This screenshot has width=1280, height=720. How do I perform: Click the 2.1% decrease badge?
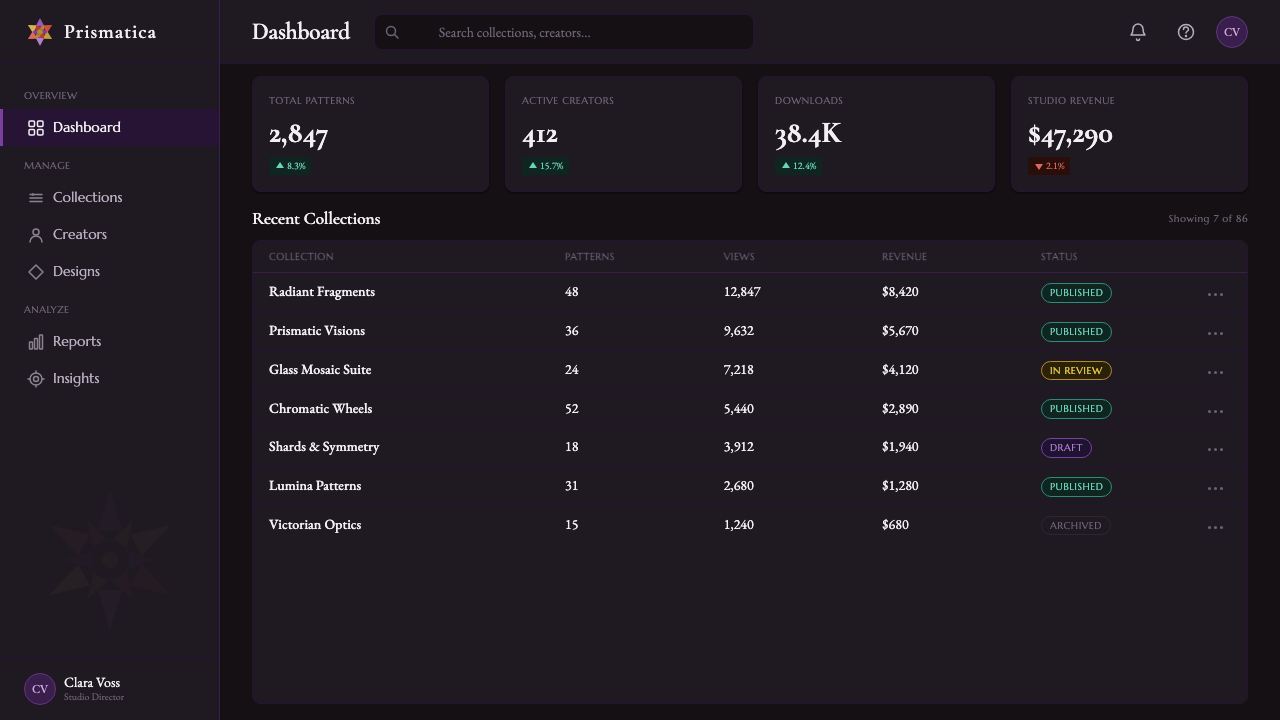pos(1049,166)
